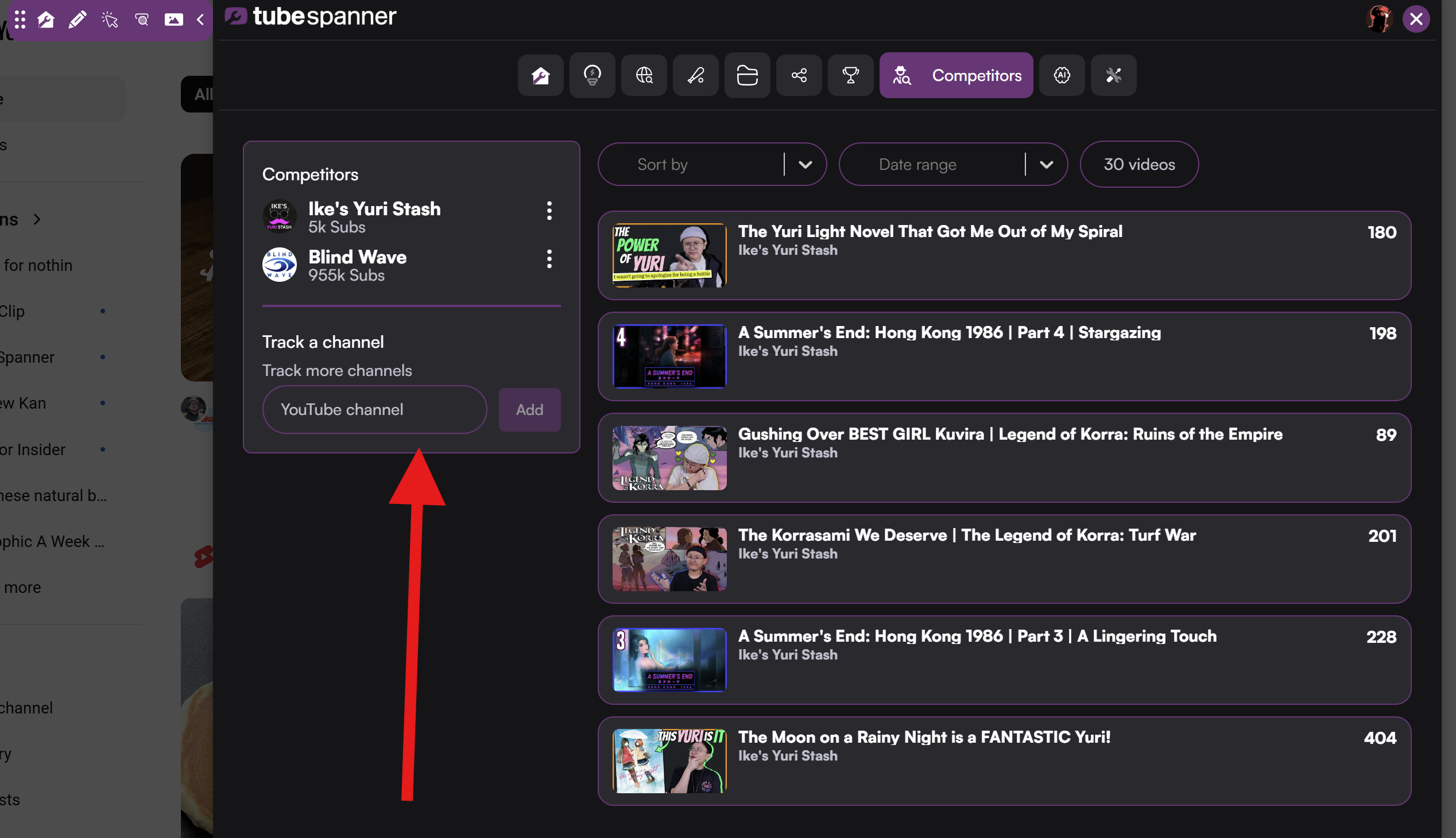Collapse the purple toolbar with left chevron
The image size is (1456, 838).
tap(200, 20)
